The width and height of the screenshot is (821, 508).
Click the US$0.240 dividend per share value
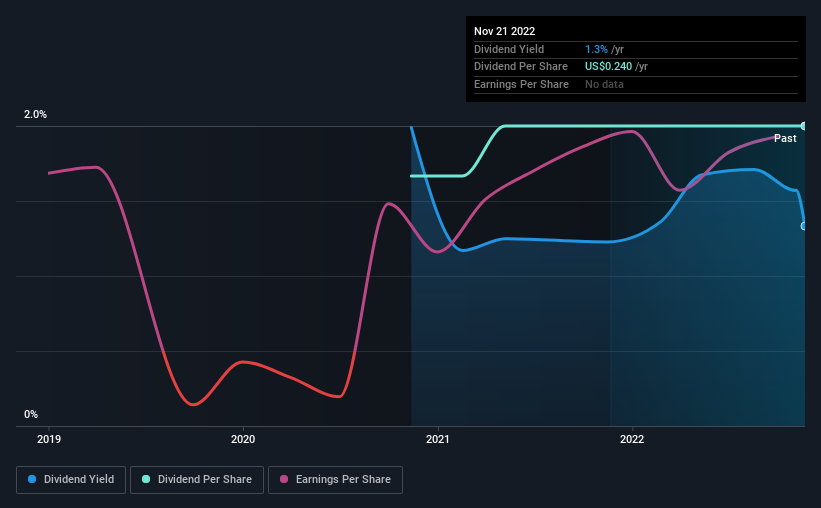click(x=608, y=67)
